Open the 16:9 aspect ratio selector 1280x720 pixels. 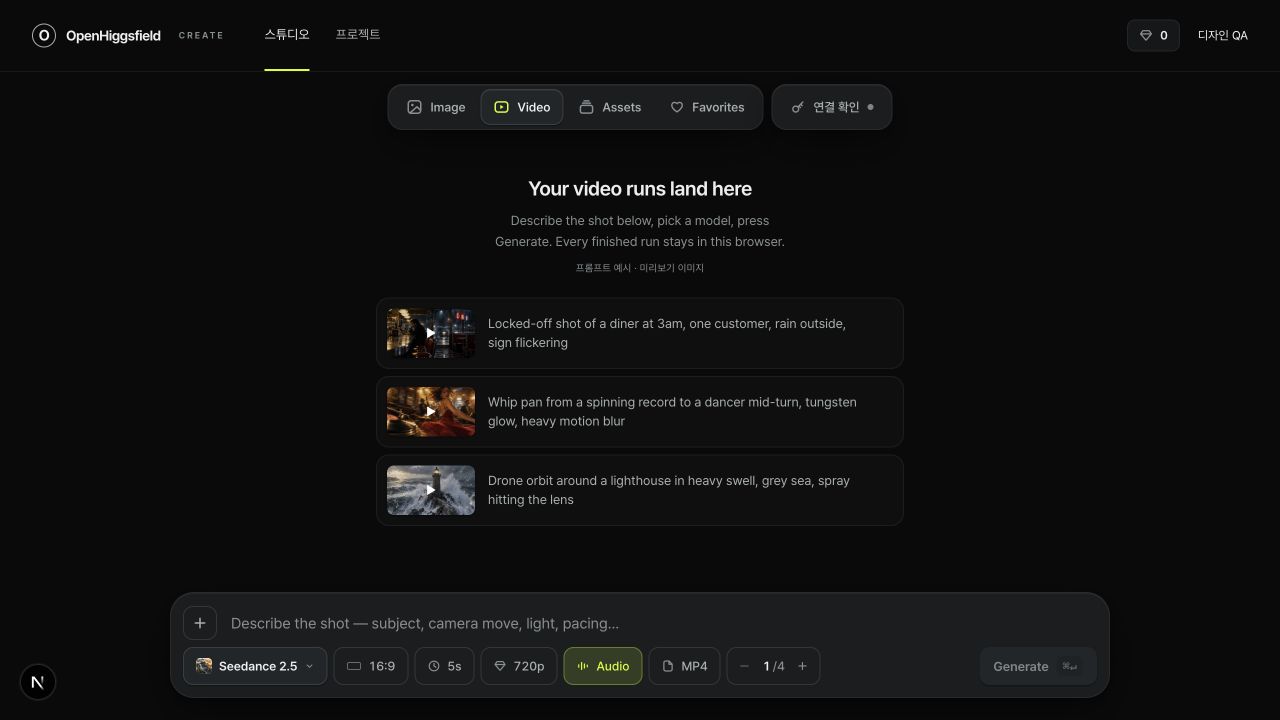[371, 666]
